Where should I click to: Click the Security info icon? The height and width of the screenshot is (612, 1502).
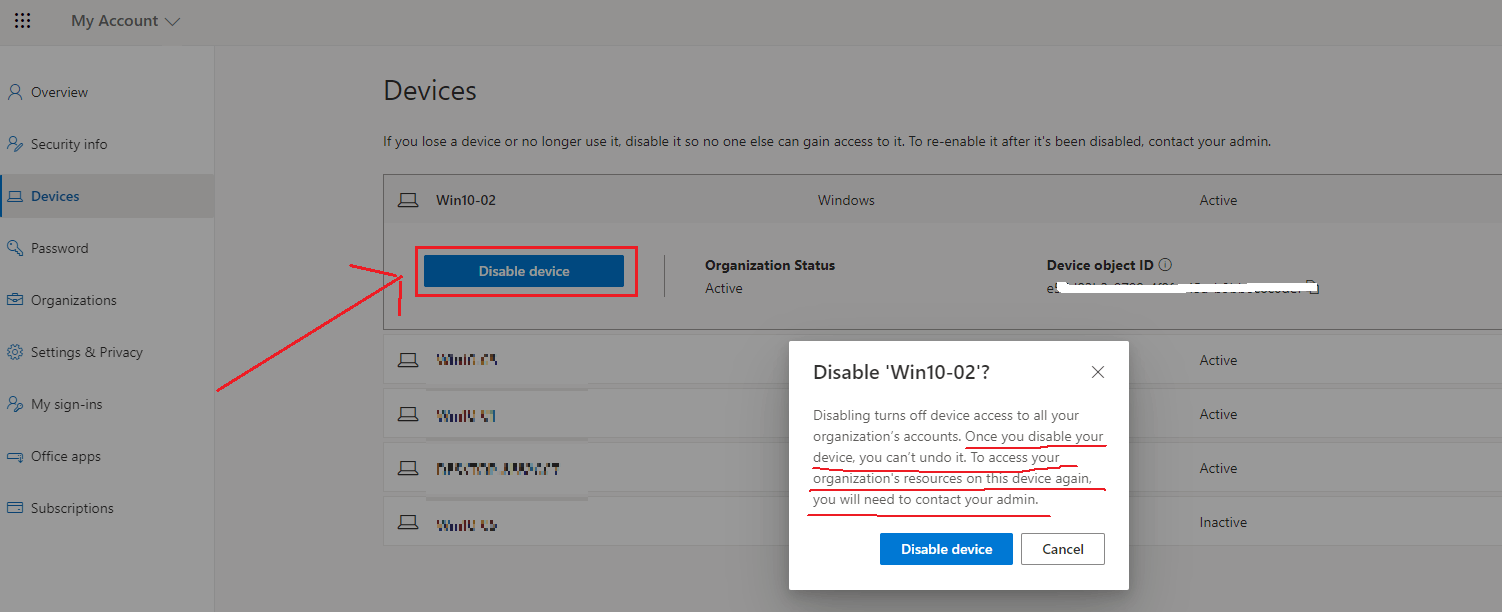pyautogui.click(x=15, y=144)
